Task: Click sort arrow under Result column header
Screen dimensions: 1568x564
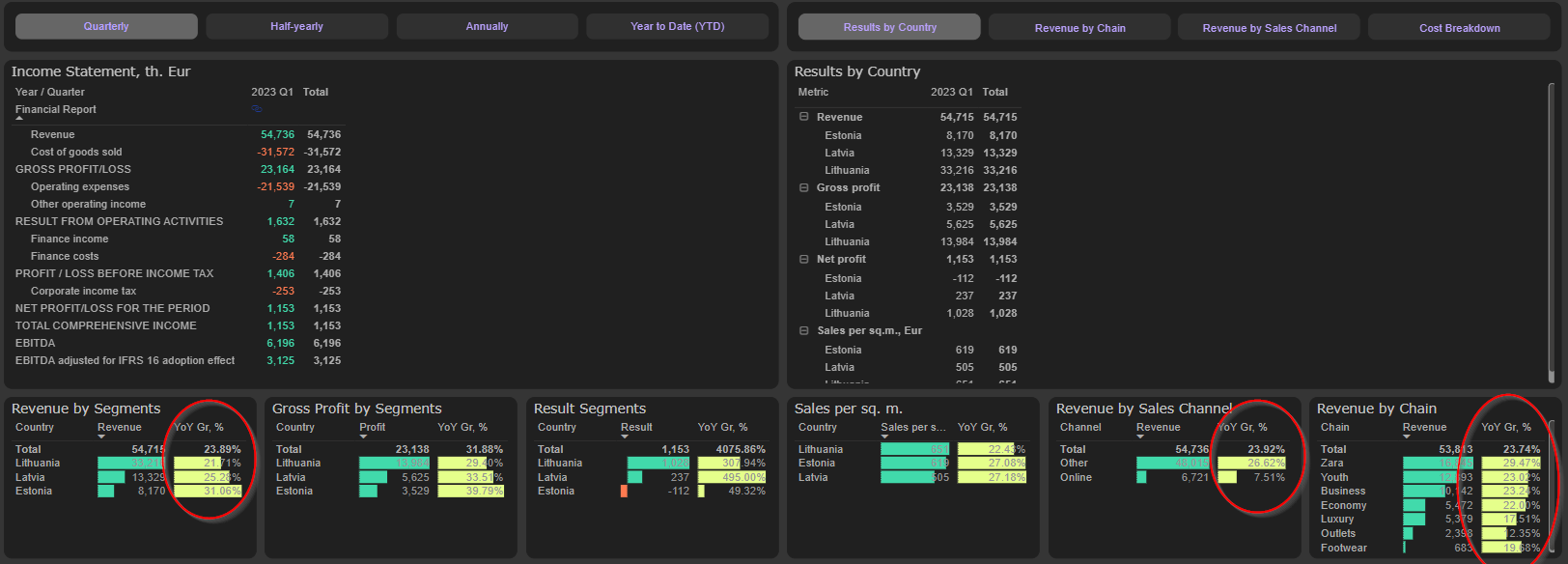Action: pyautogui.click(x=625, y=437)
